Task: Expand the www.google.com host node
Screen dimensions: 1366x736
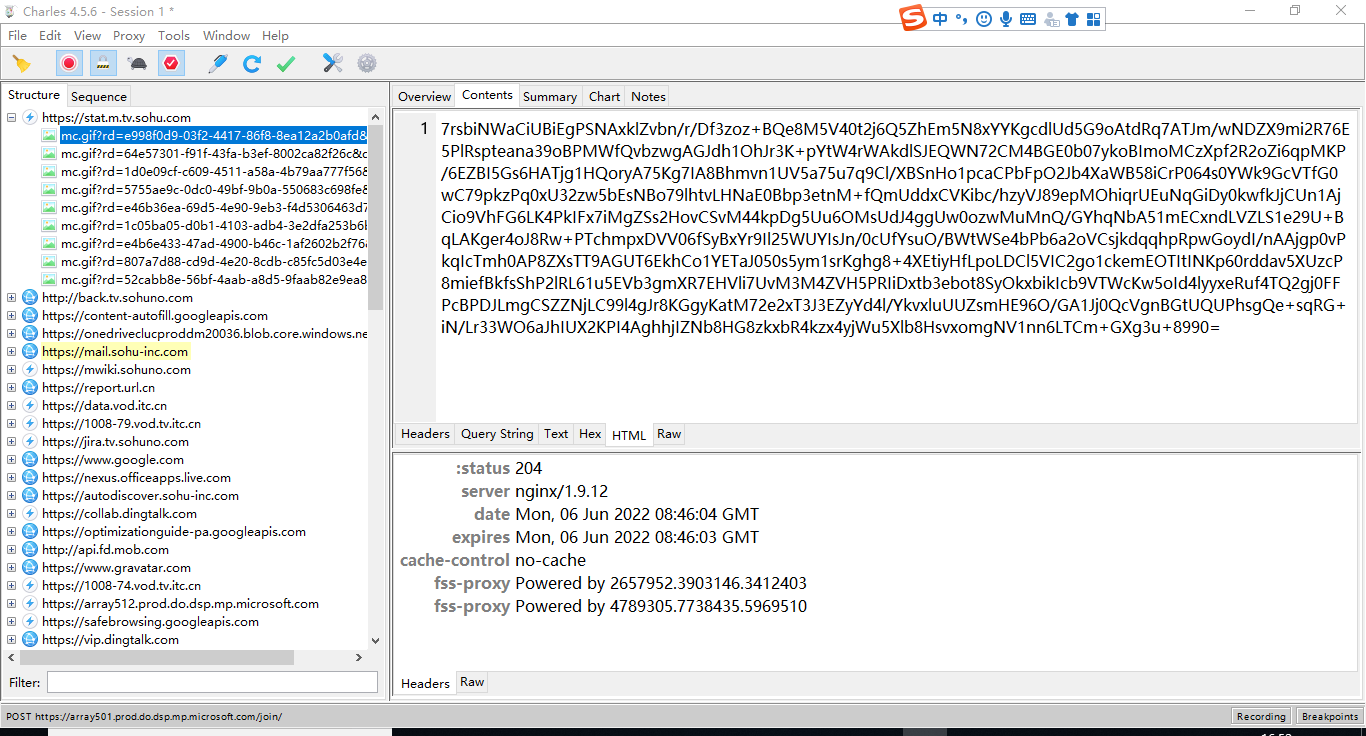Action: tap(12, 459)
